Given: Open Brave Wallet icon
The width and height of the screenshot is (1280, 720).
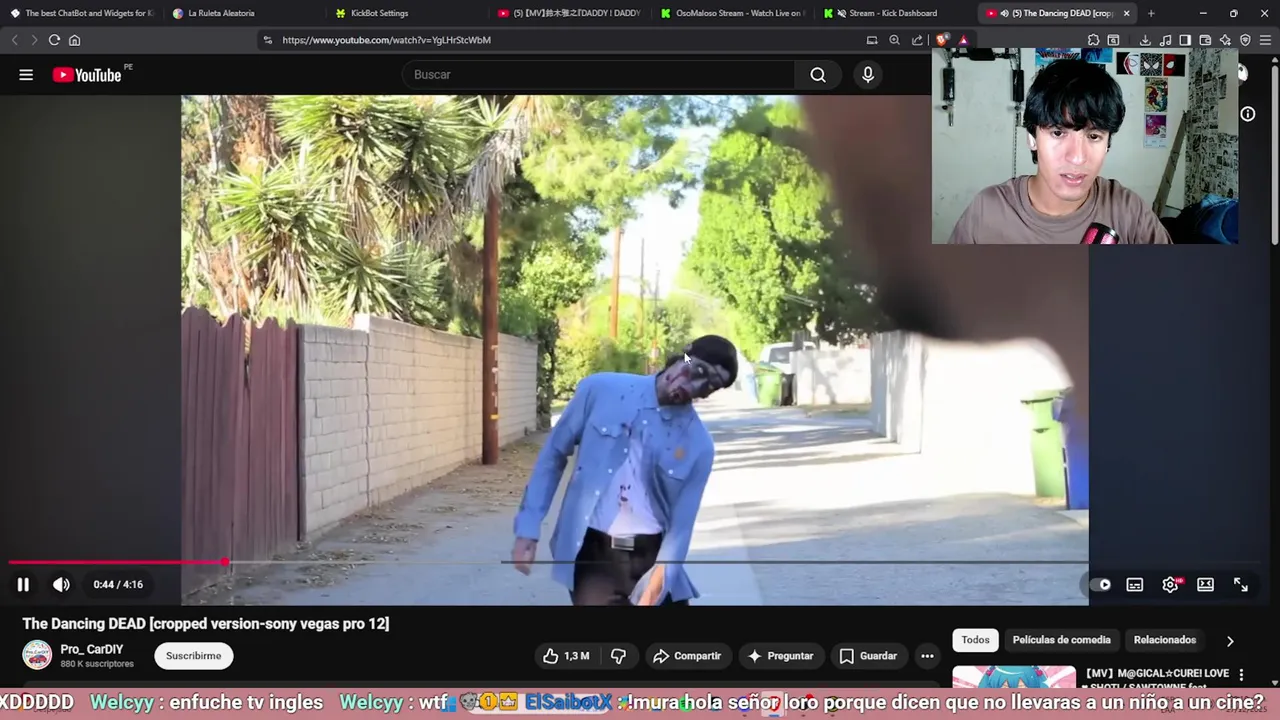Looking at the screenshot, I should (1205, 40).
